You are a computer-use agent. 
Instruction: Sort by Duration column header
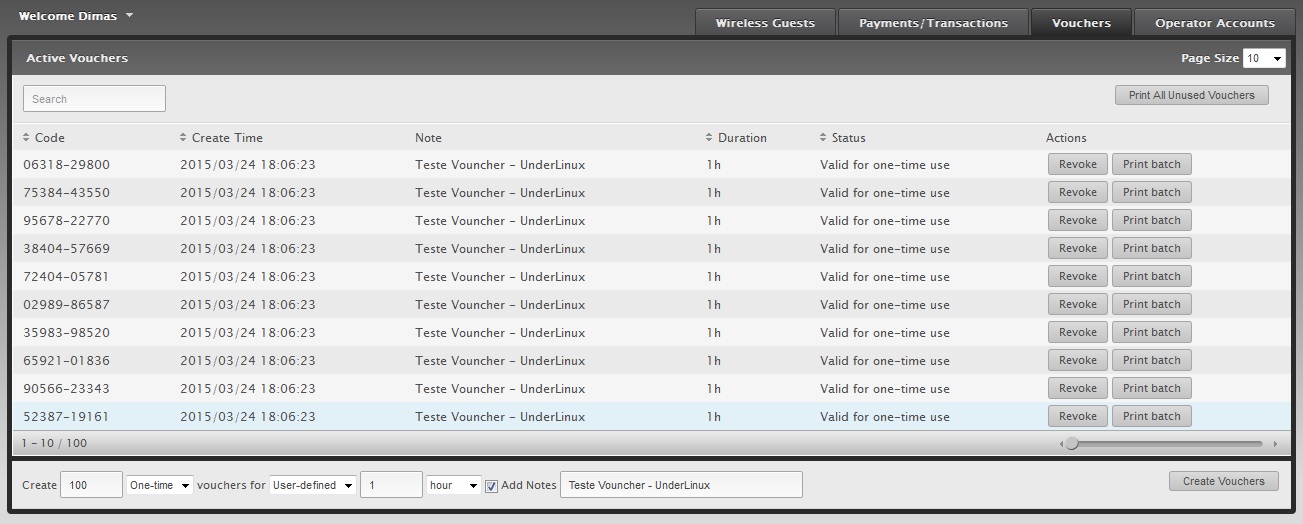tap(736, 137)
